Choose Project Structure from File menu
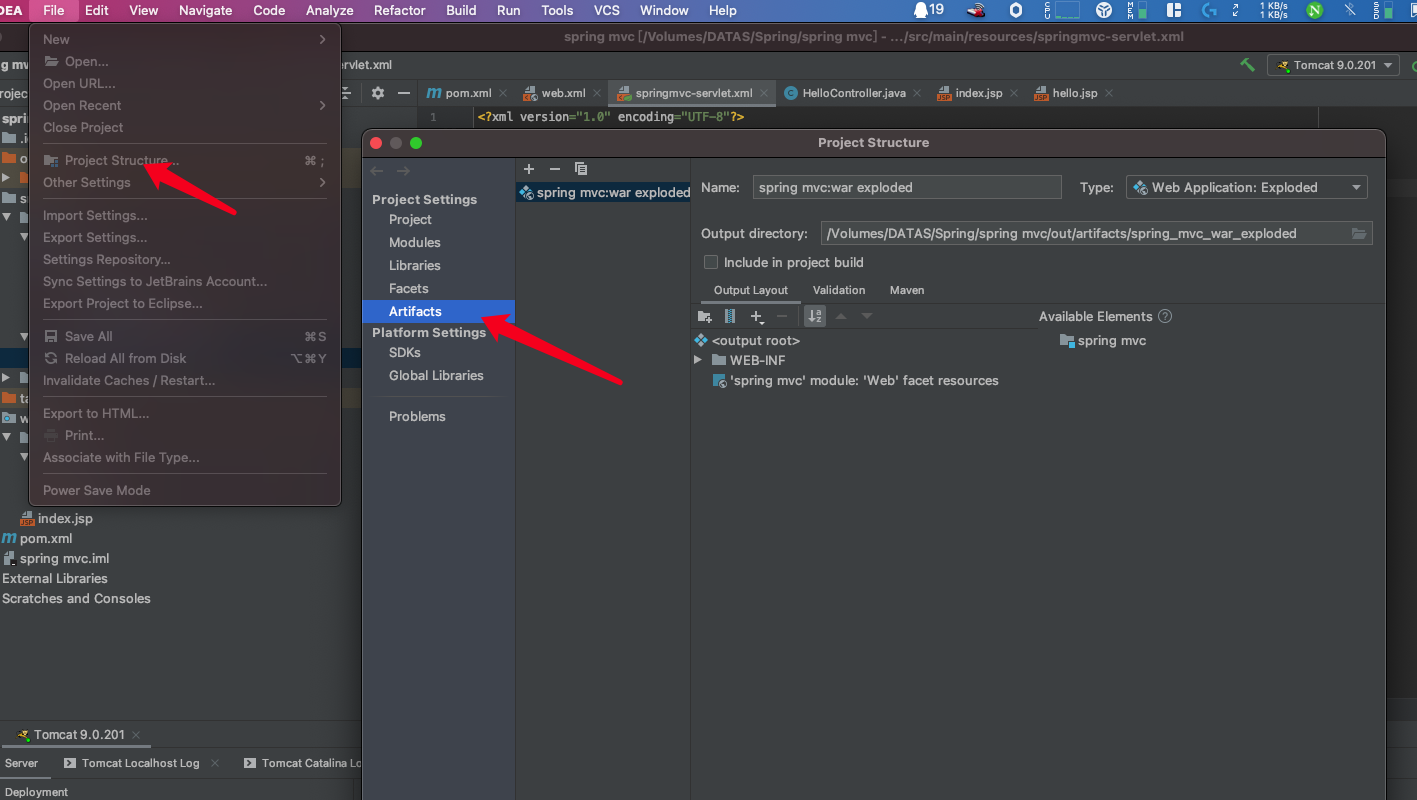 pos(185,160)
